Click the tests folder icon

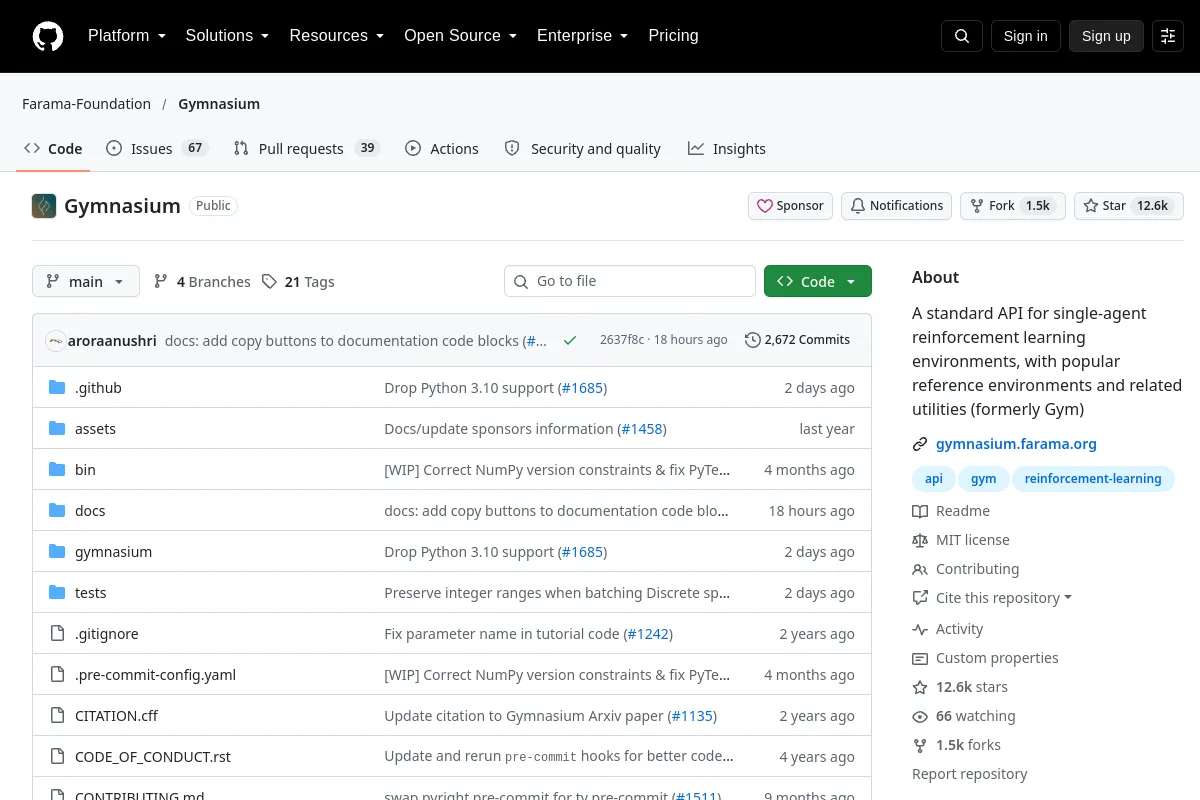pyautogui.click(x=57, y=592)
